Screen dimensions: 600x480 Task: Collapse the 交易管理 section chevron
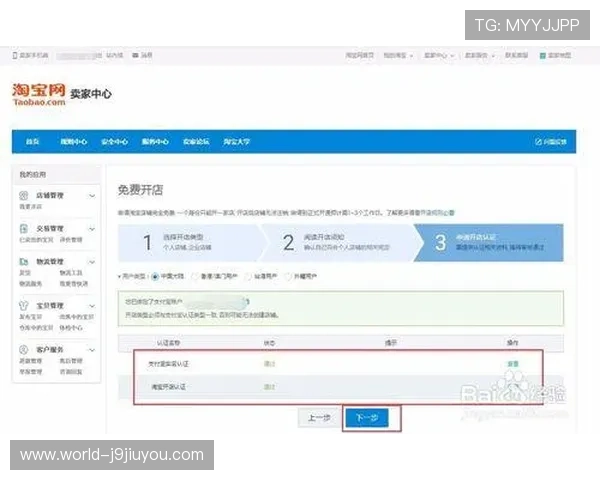click(92, 229)
